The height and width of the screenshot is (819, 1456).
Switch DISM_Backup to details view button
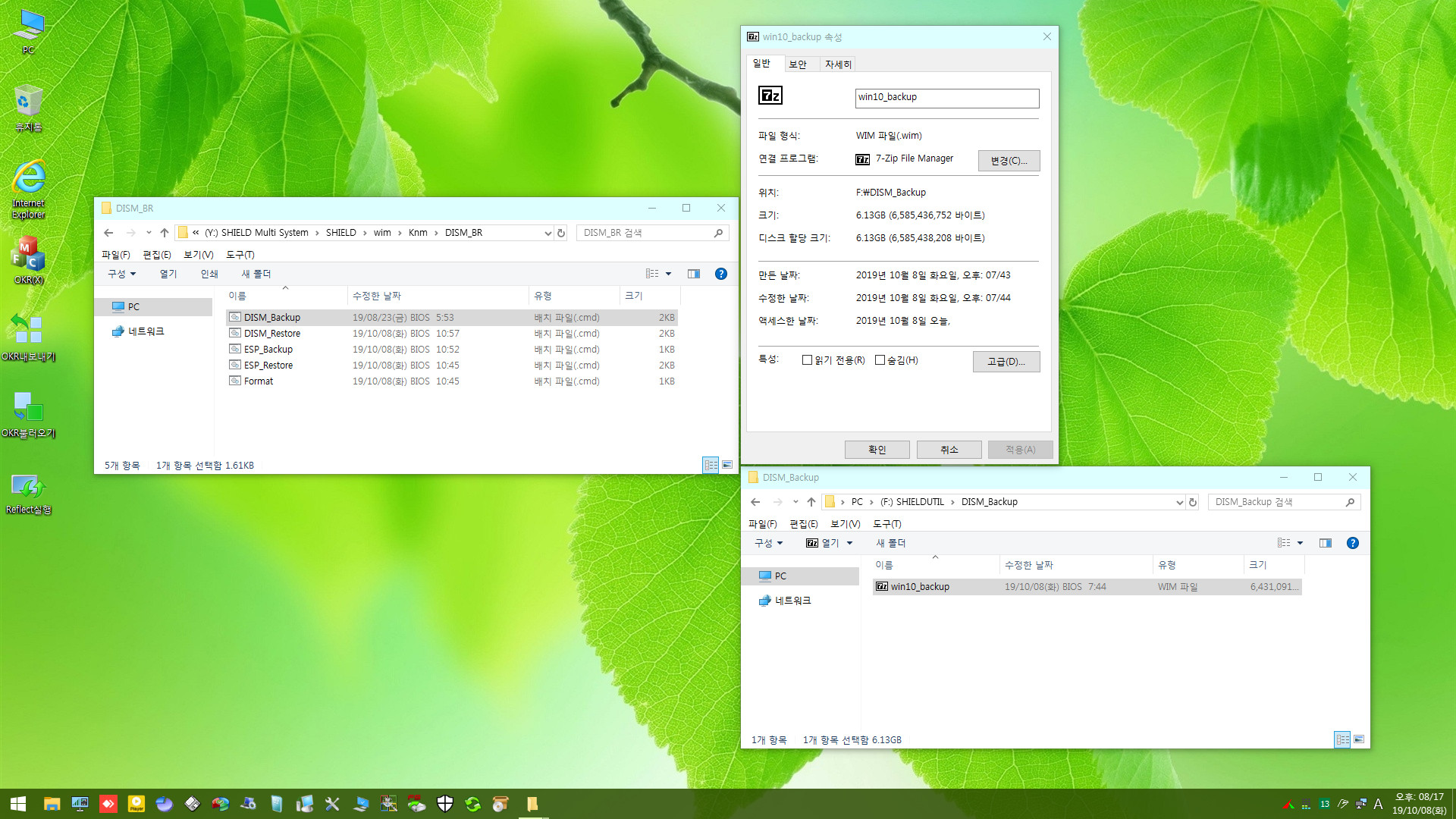click(1342, 739)
